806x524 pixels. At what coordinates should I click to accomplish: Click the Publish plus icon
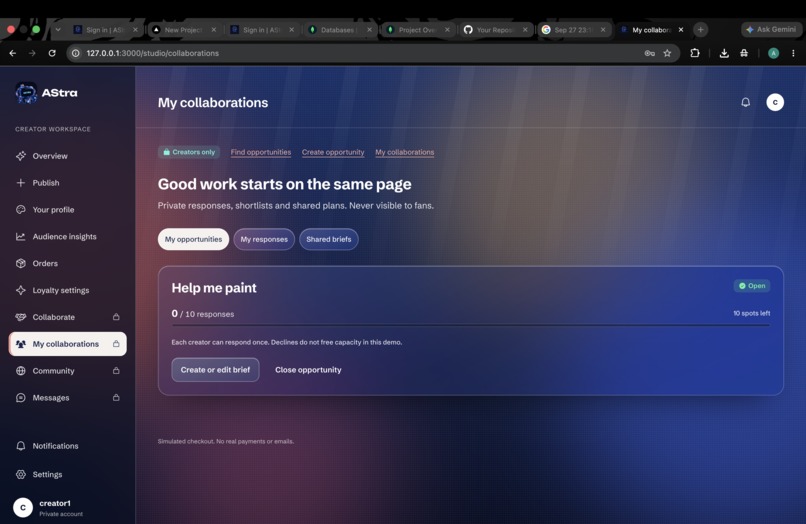pos(21,183)
